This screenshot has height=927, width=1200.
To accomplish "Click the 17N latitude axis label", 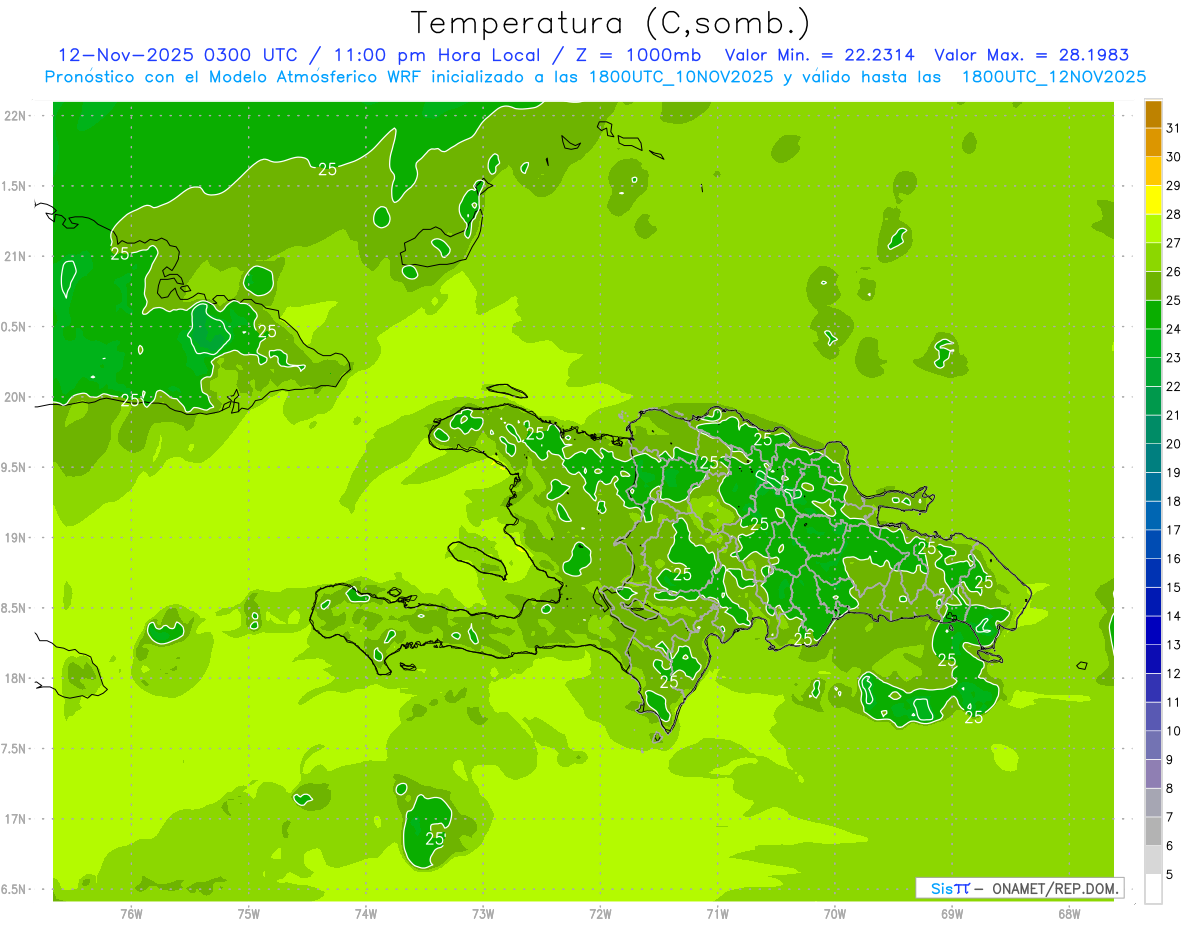I will pyautogui.click(x=17, y=819).
